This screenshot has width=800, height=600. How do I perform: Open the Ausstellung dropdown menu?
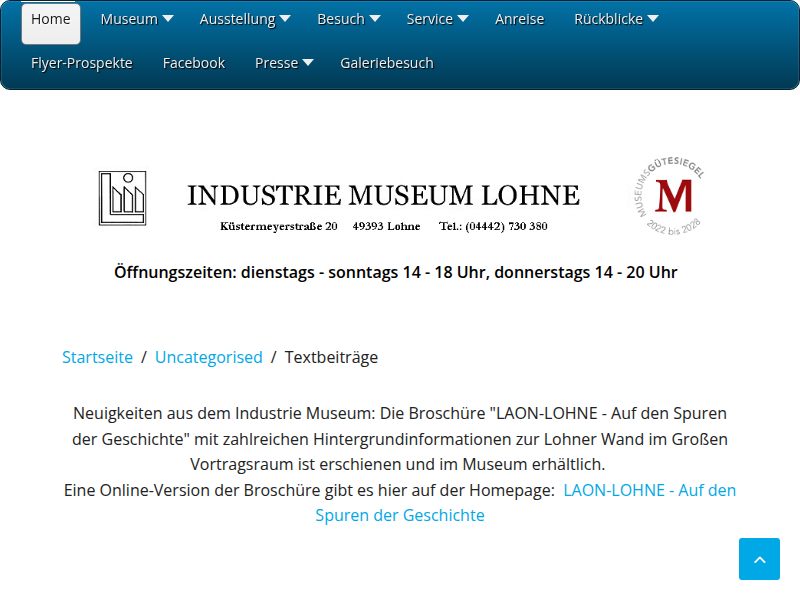[244, 19]
